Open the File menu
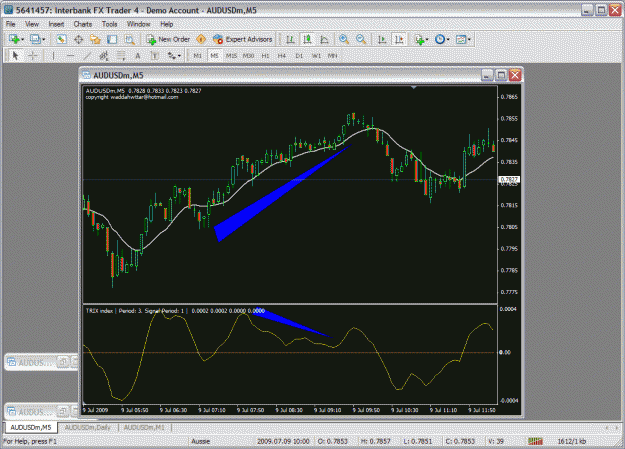625x449 pixels. click(x=11, y=24)
